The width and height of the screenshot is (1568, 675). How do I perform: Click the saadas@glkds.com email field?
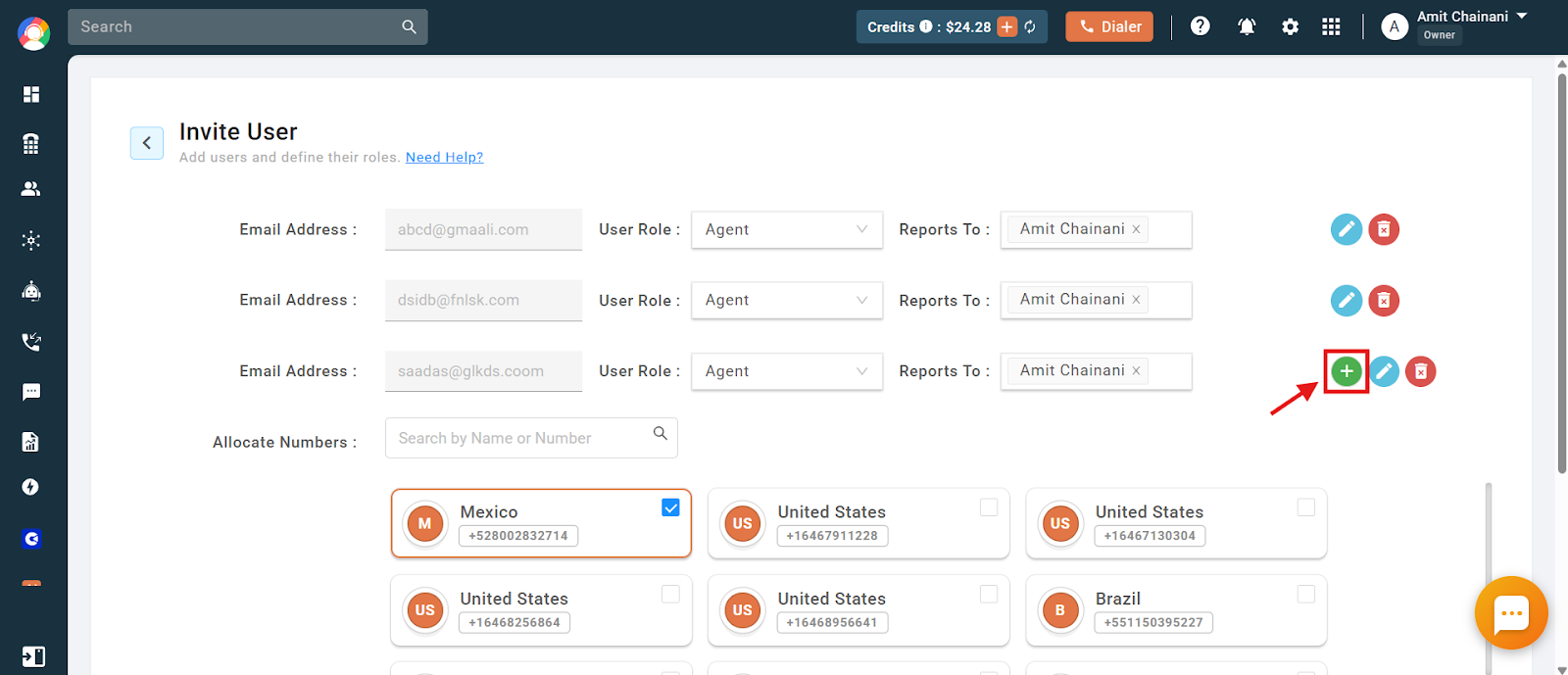(x=483, y=371)
